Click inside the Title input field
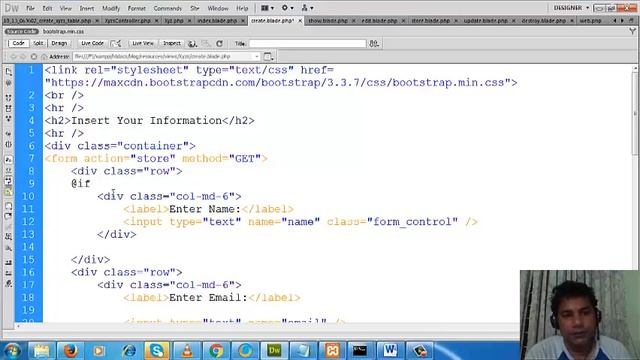 pyautogui.click(x=307, y=43)
